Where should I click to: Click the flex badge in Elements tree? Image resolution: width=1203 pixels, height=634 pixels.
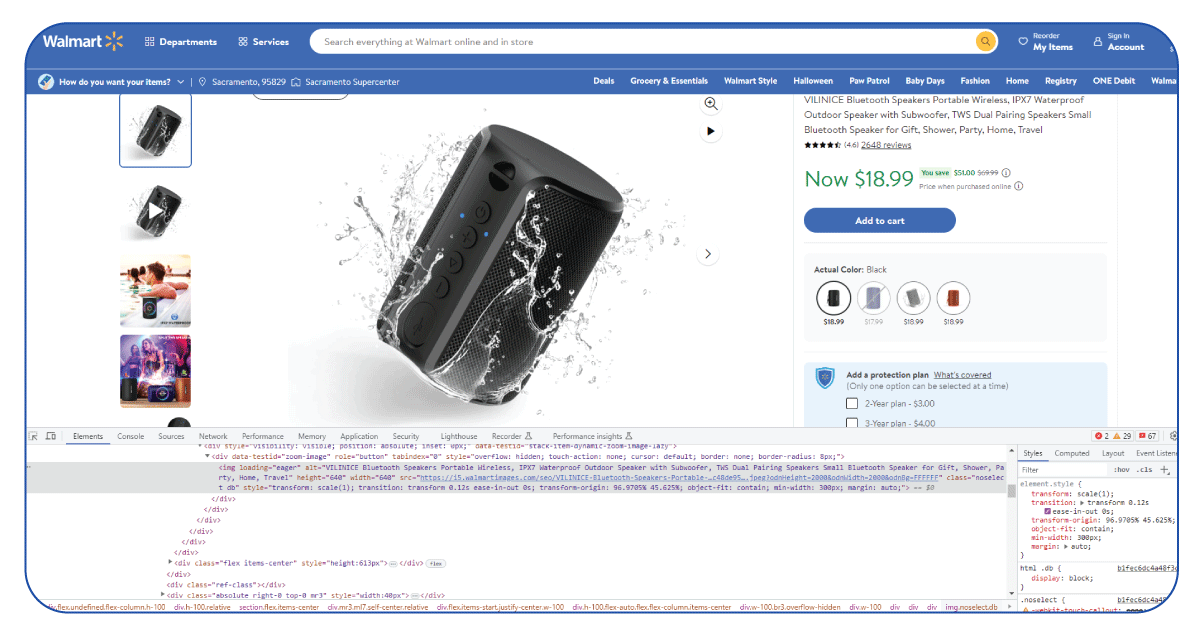(x=437, y=564)
